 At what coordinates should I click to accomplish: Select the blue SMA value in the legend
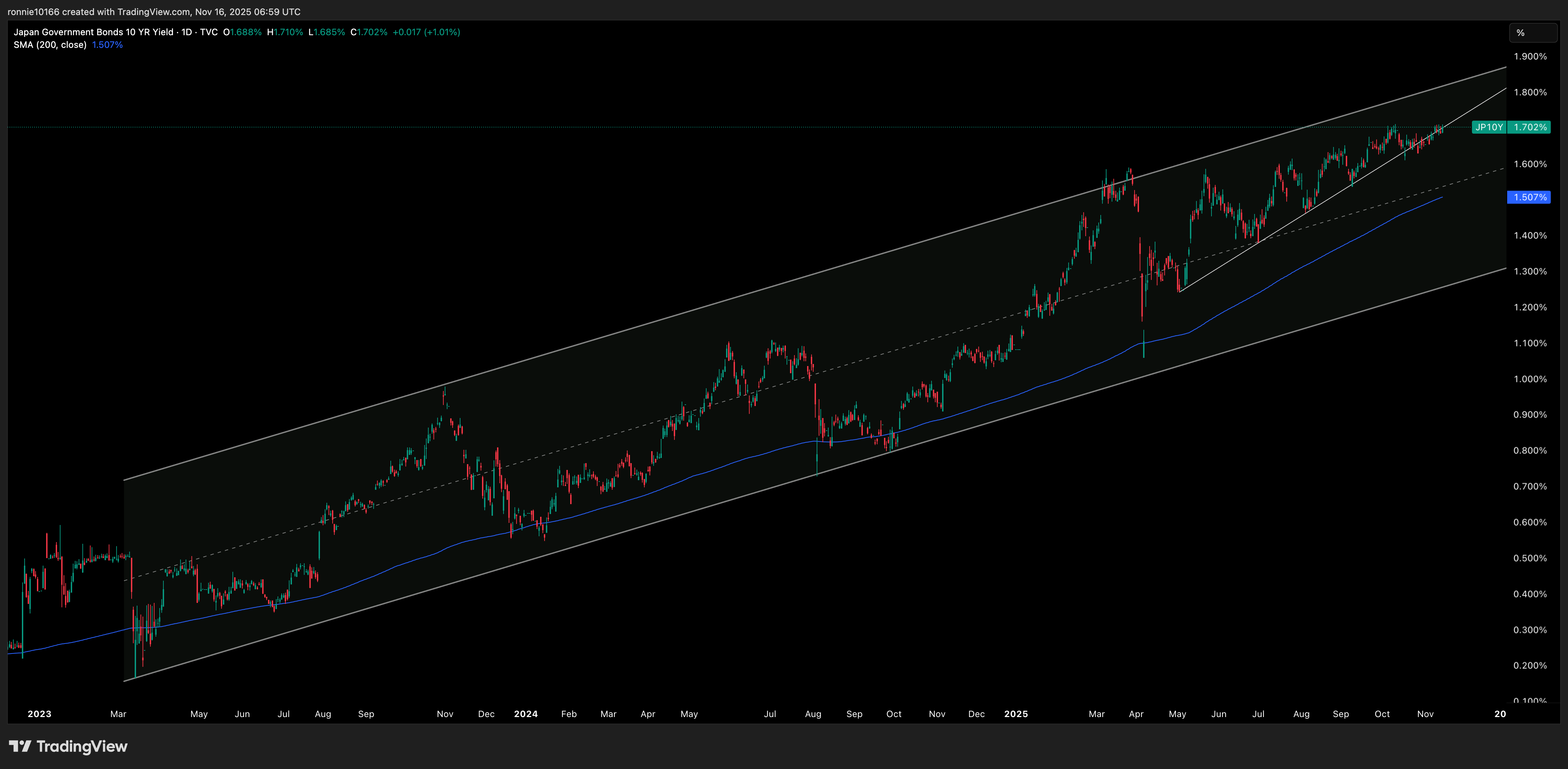coord(107,44)
